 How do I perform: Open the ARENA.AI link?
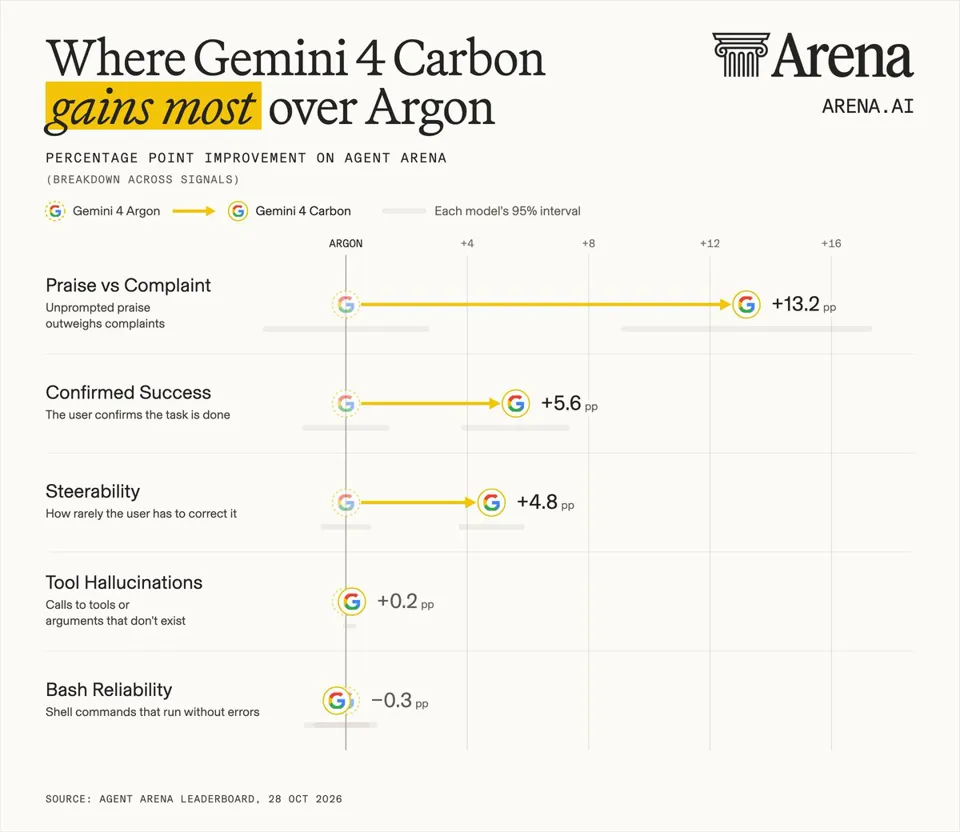pos(868,107)
